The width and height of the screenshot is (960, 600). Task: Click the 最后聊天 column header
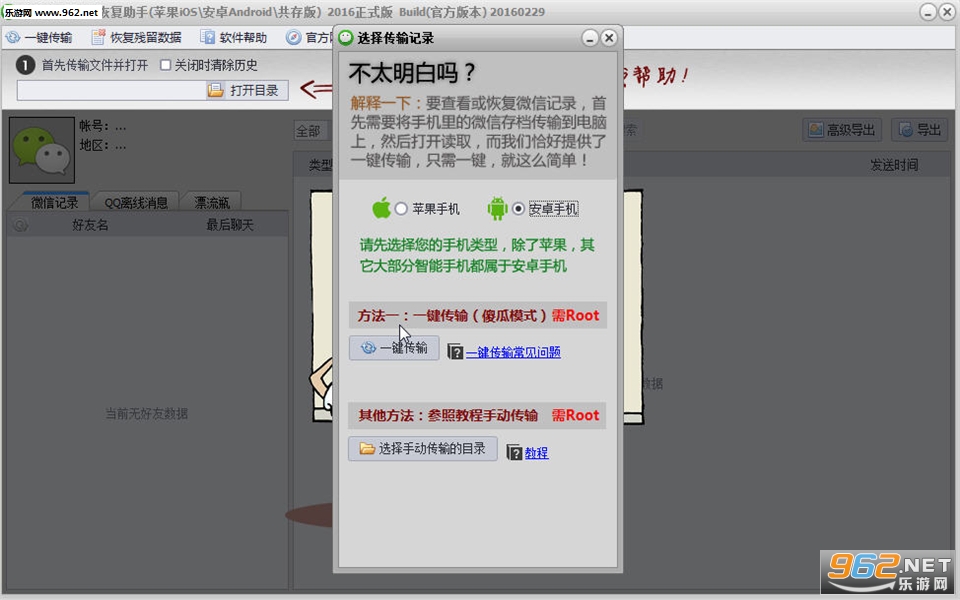pyautogui.click(x=230, y=225)
